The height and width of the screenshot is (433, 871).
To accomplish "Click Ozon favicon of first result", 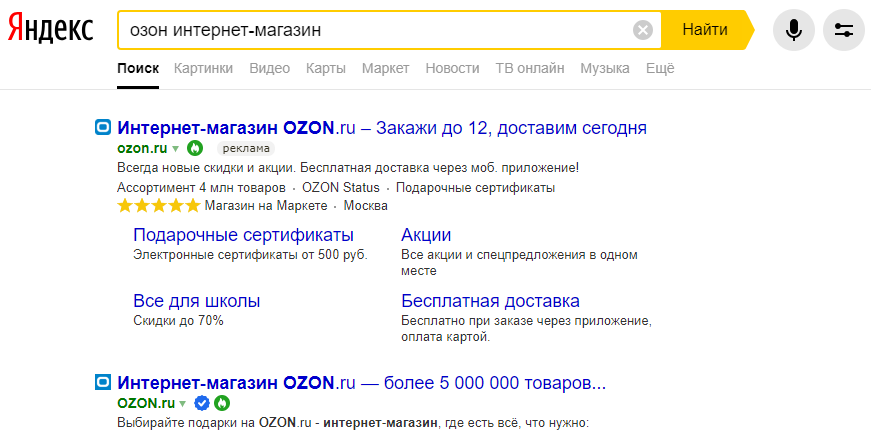I will [x=102, y=128].
